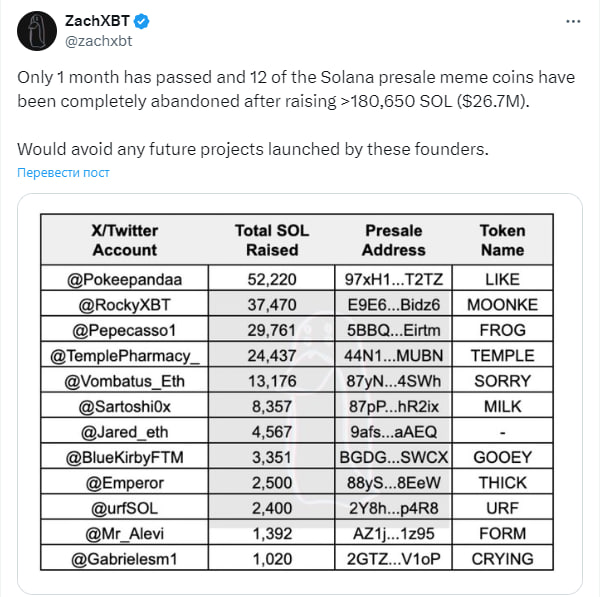This screenshot has width=601, height=597.
Task: Click the @TemplePharmacy_ account cell
Action: pos(125,356)
